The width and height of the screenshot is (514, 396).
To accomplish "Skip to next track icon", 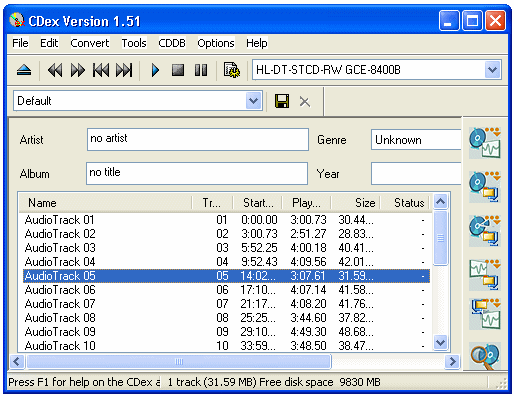I will coord(124,70).
